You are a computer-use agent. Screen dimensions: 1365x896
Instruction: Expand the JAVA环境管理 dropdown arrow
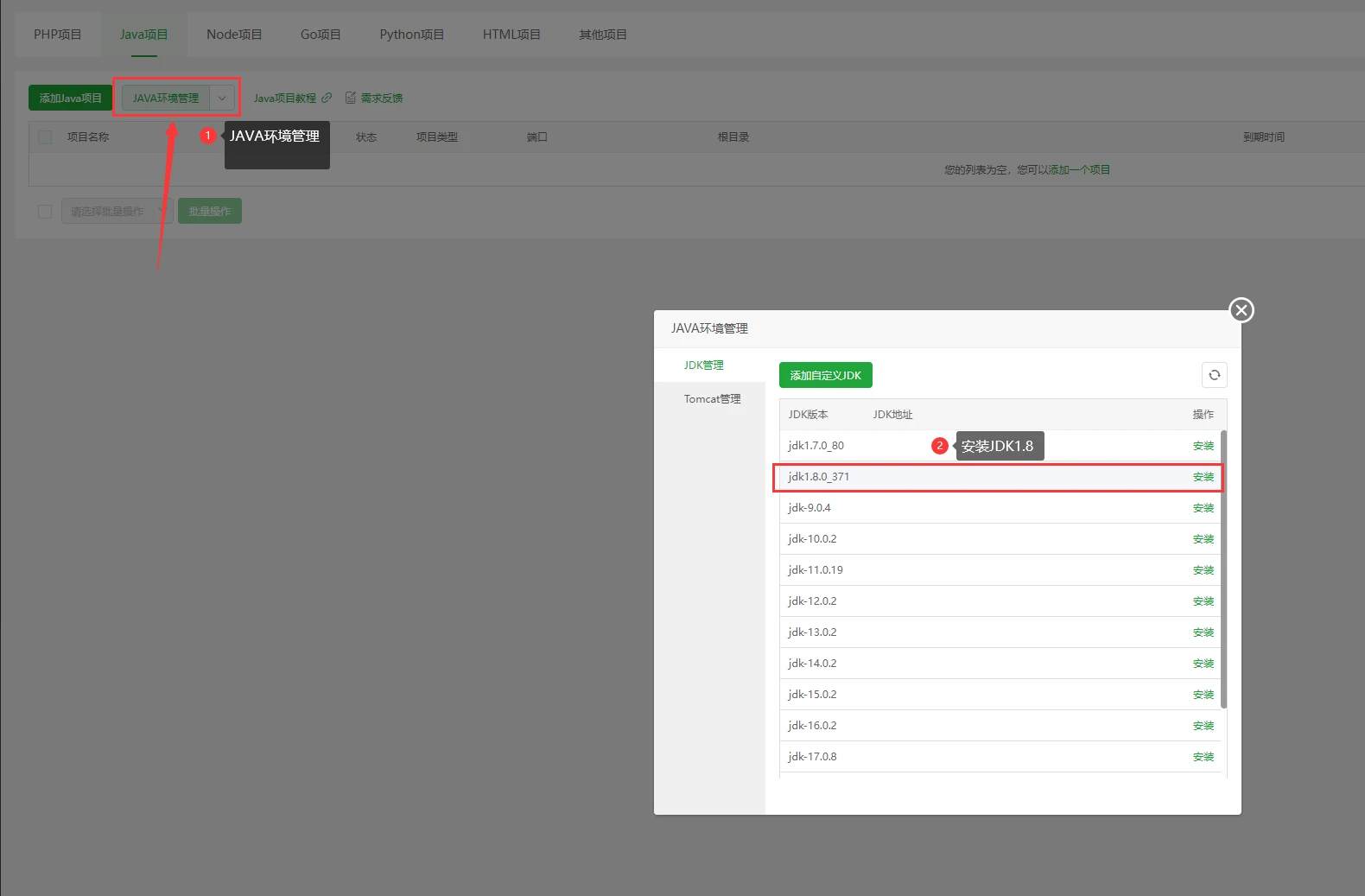tap(222, 98)
